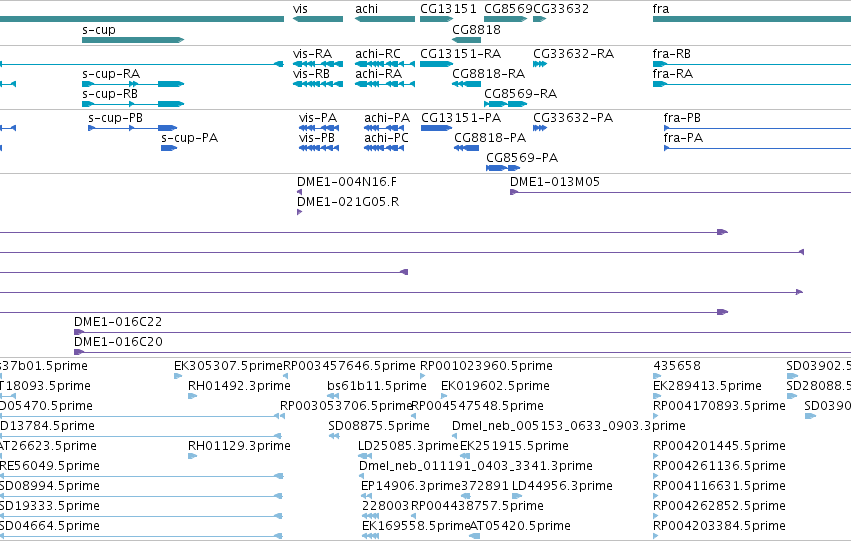
Task: Select EST RP003457646.5prime
Action: (x=285, y=375)
